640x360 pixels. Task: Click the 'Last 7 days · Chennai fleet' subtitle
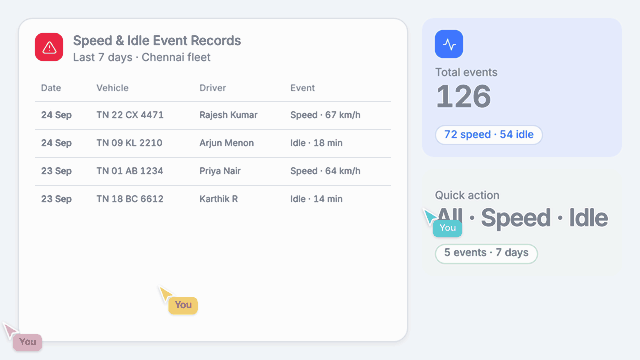[142, 57]
